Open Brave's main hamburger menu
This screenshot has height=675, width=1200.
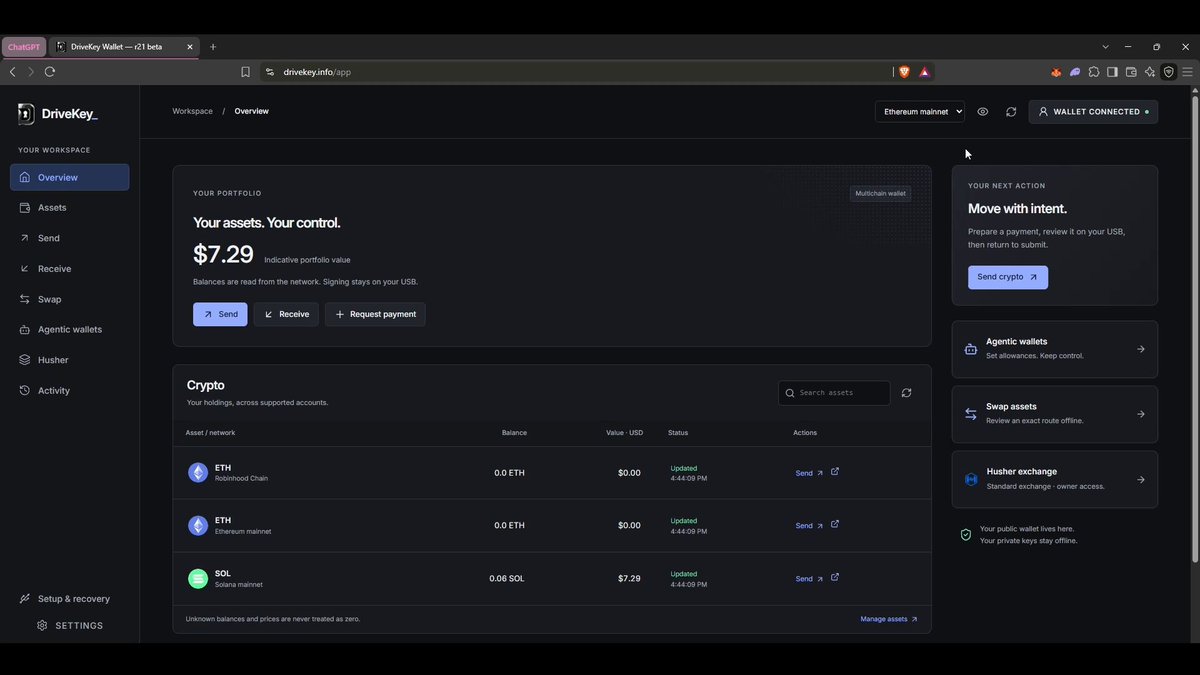pyautogui.click(x=1187, y=72)
